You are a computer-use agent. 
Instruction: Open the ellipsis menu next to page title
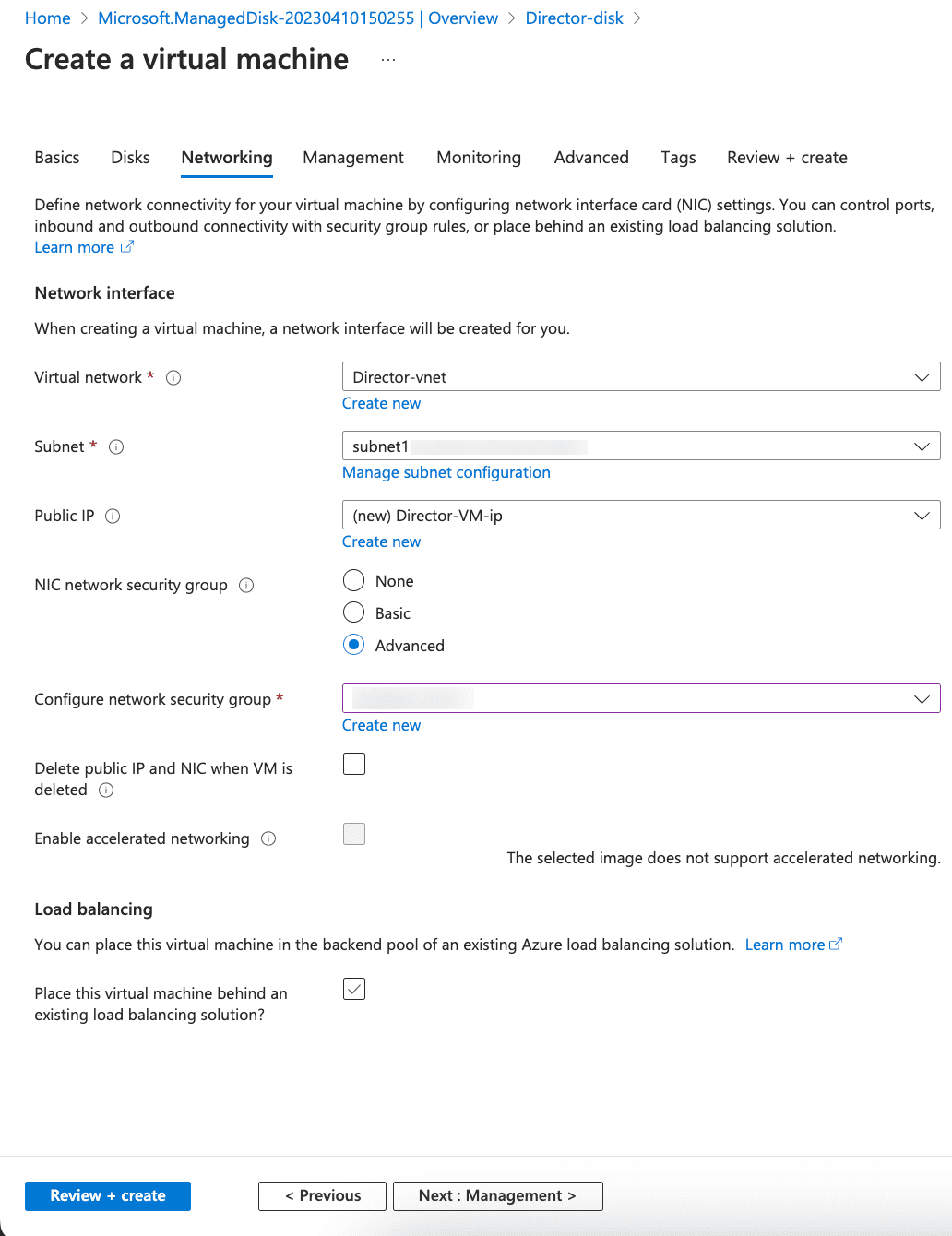pyautogui.click(x=387, y=58)
